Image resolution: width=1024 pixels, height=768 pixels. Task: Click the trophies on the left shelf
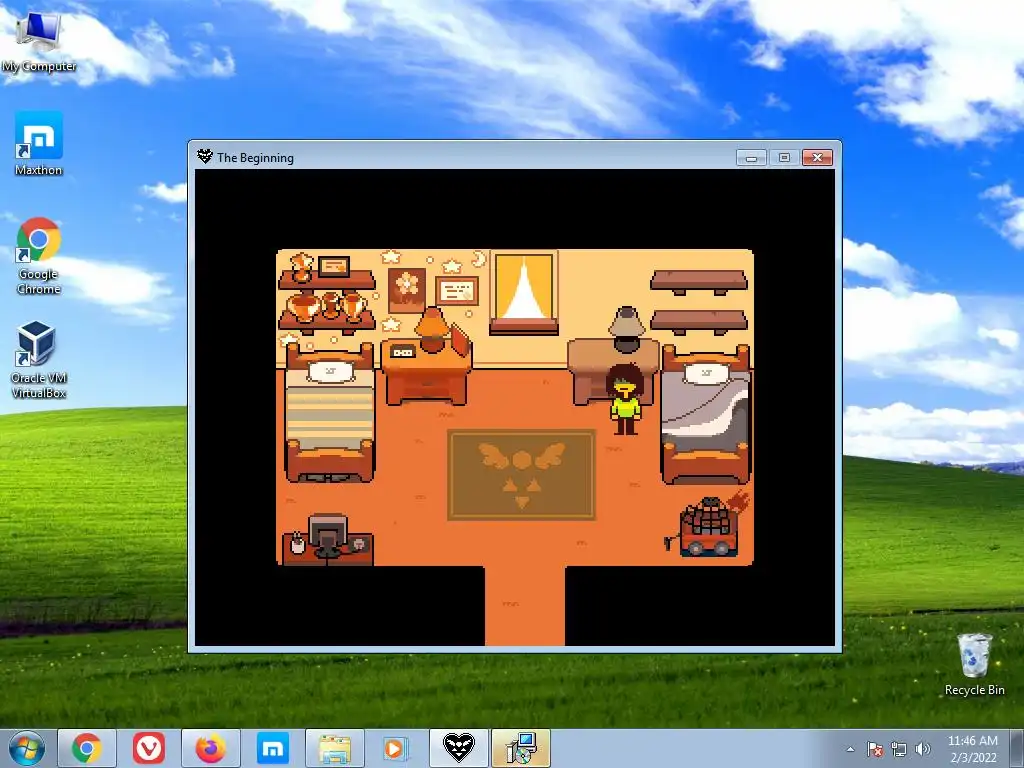(x=327, y=306)
